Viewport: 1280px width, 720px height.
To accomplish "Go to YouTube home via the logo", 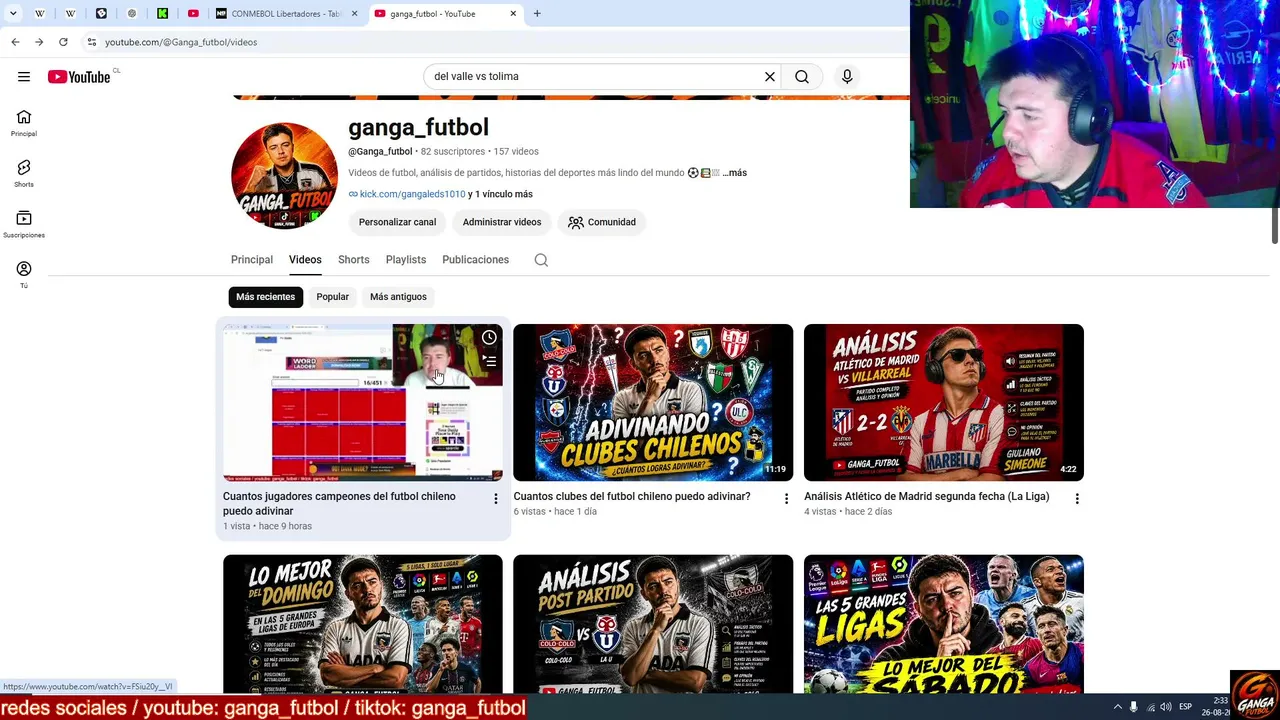I will pos(79,77).
